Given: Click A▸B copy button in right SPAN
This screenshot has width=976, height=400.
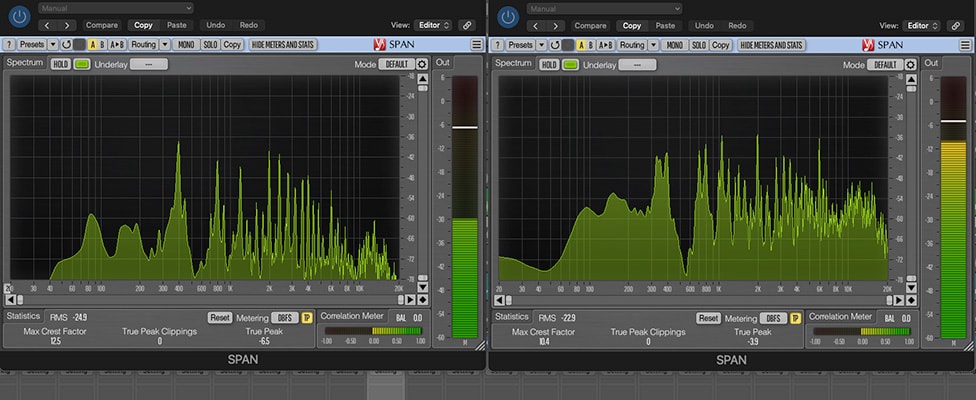Looking at the screenshot, I should (606, 45).
